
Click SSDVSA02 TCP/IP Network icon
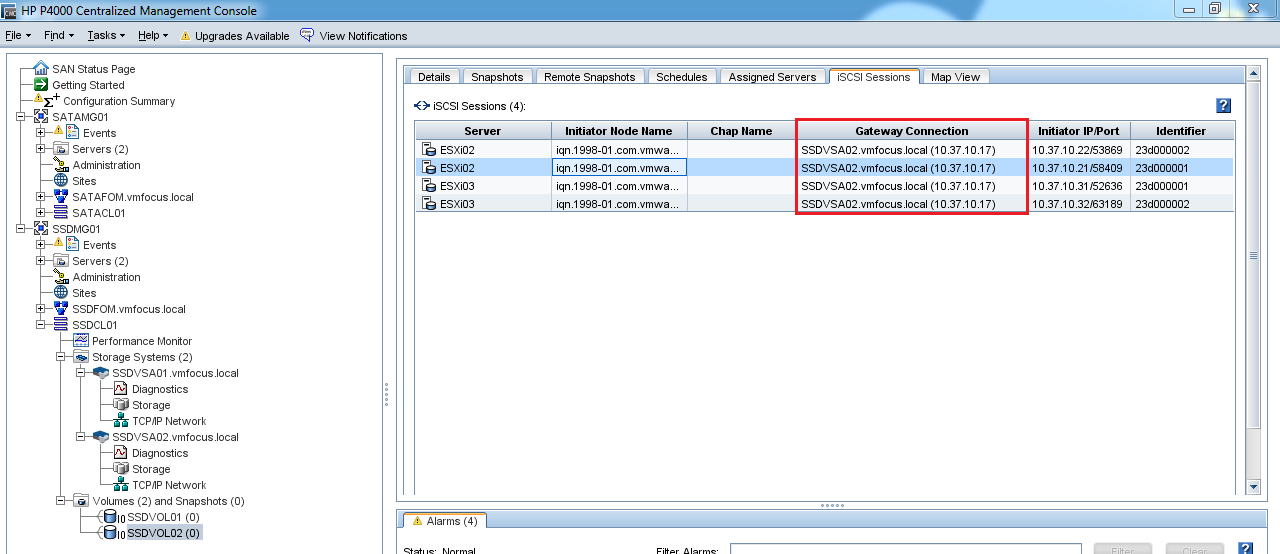(120, 485)
